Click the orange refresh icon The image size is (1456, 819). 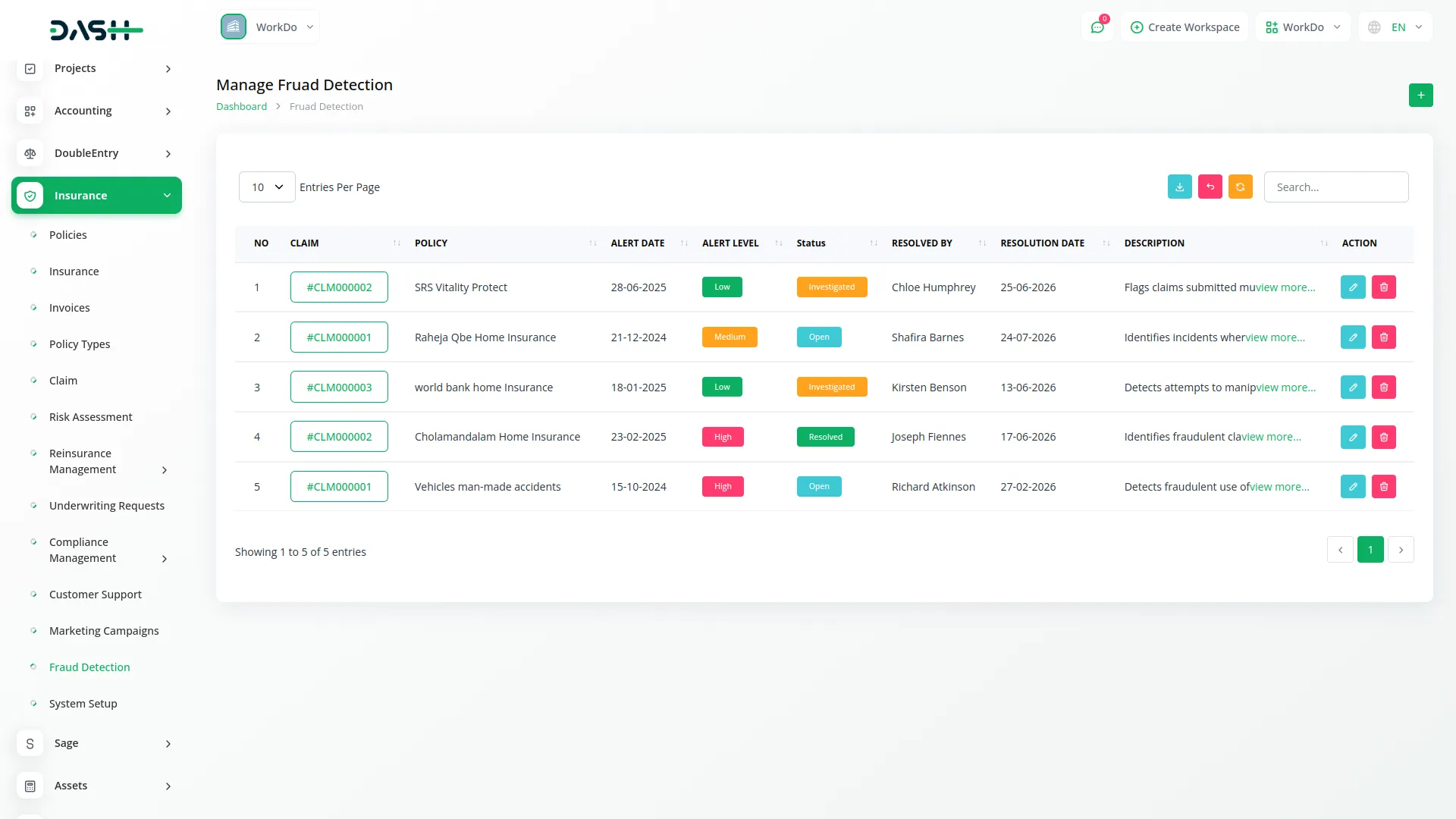click(x=1240, y=187)
